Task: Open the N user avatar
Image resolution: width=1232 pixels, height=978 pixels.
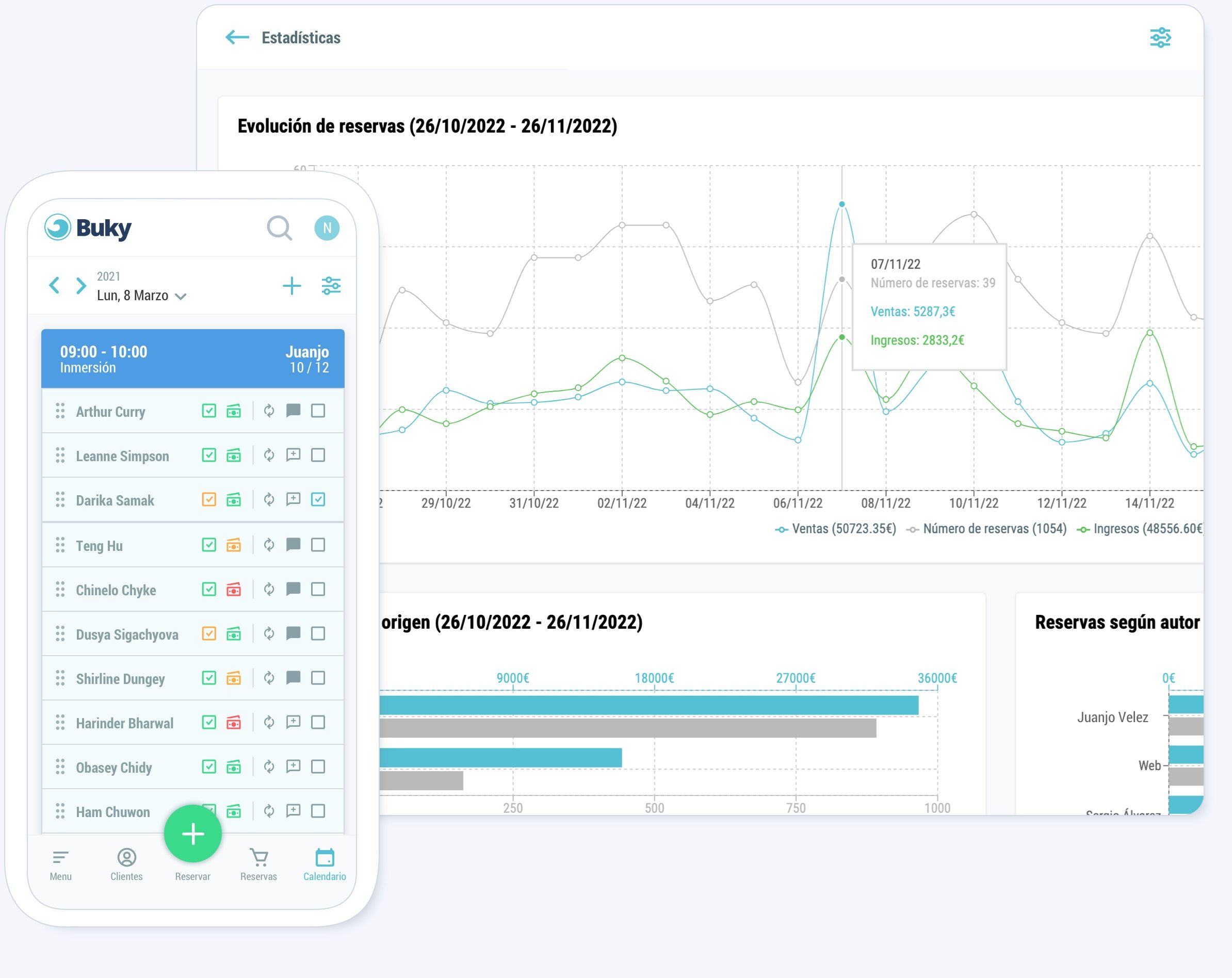Action: pos(327,228)
